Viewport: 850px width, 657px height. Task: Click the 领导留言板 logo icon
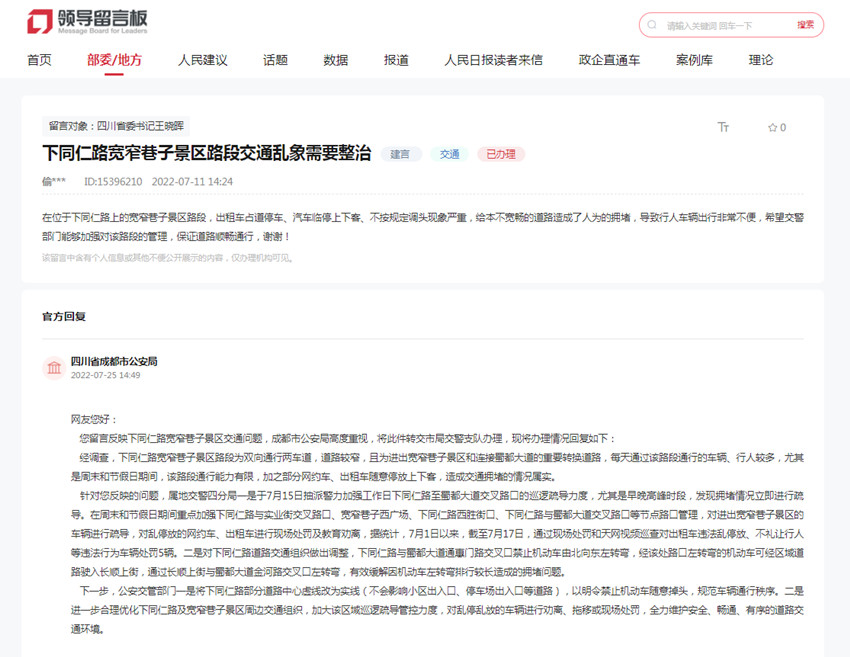click(41, 20)
